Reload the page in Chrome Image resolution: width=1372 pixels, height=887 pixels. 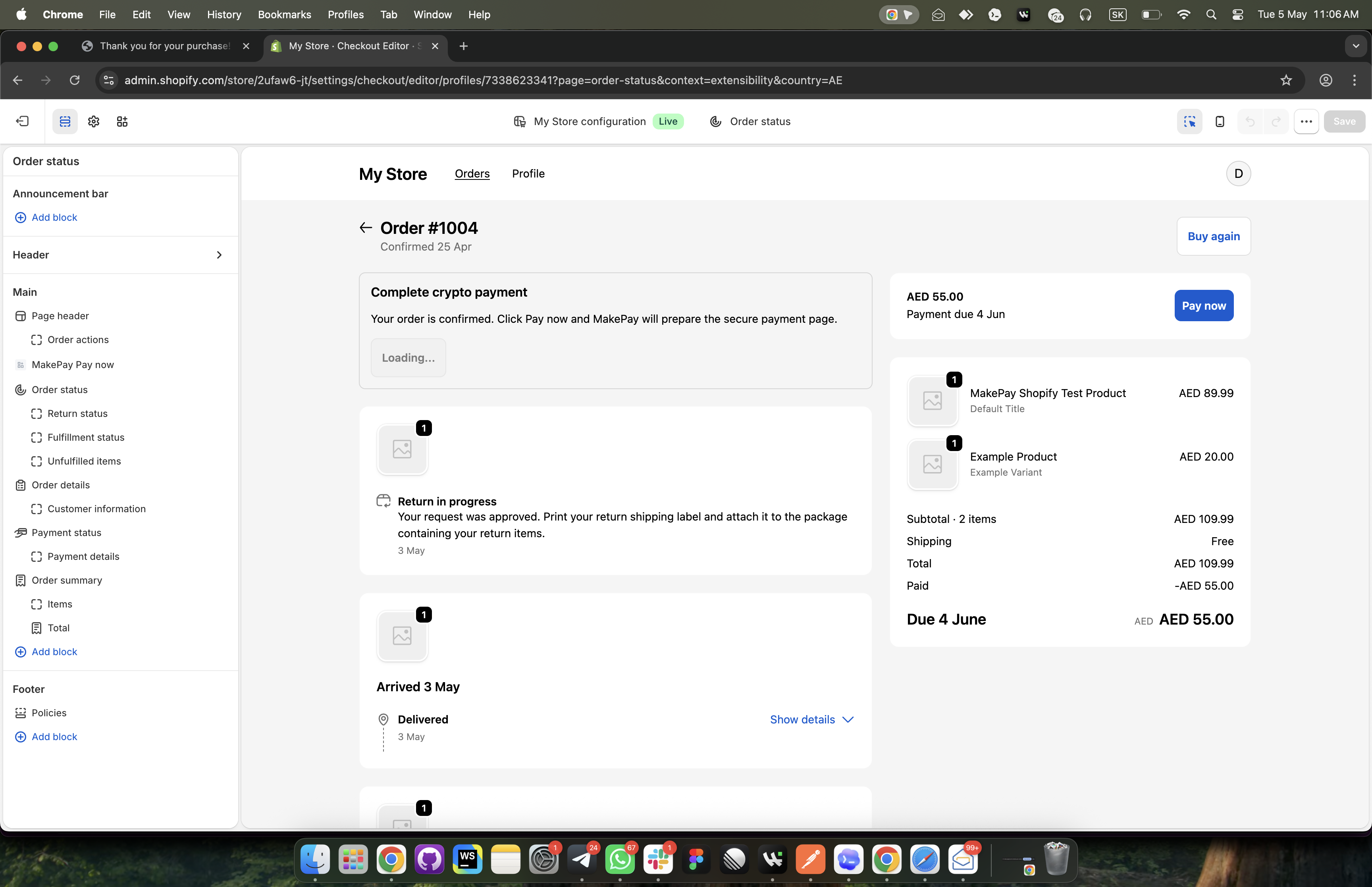click(x=74, y=80)
